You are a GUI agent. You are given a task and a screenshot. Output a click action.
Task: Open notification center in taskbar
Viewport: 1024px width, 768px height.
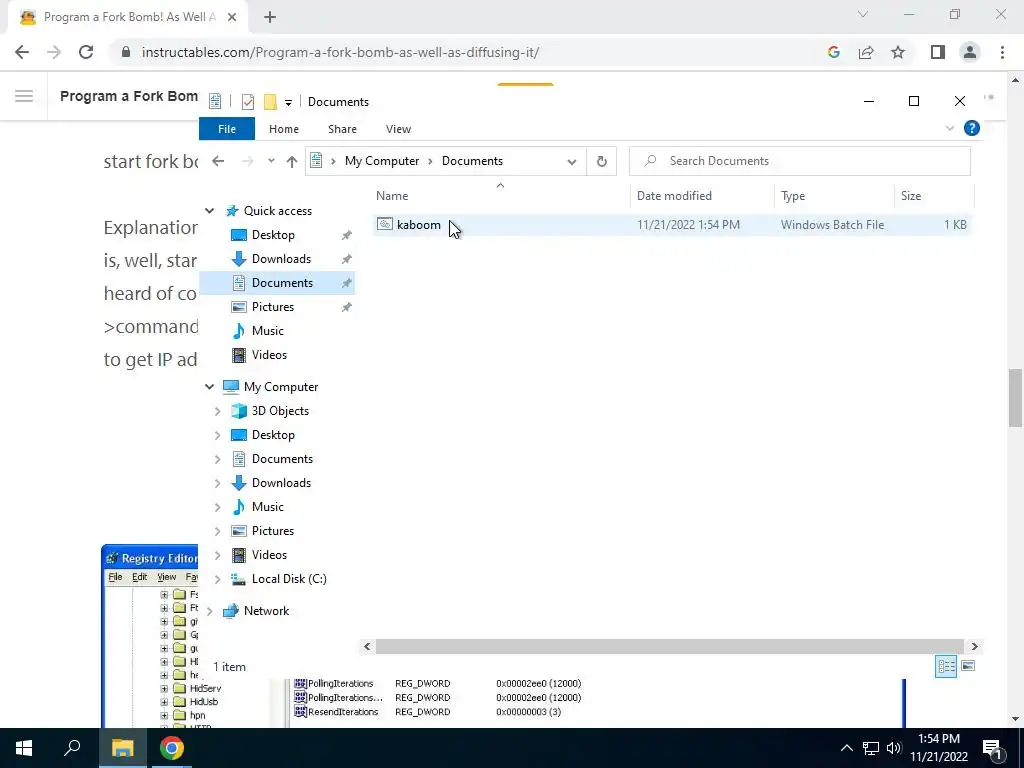tap(992, 748)
